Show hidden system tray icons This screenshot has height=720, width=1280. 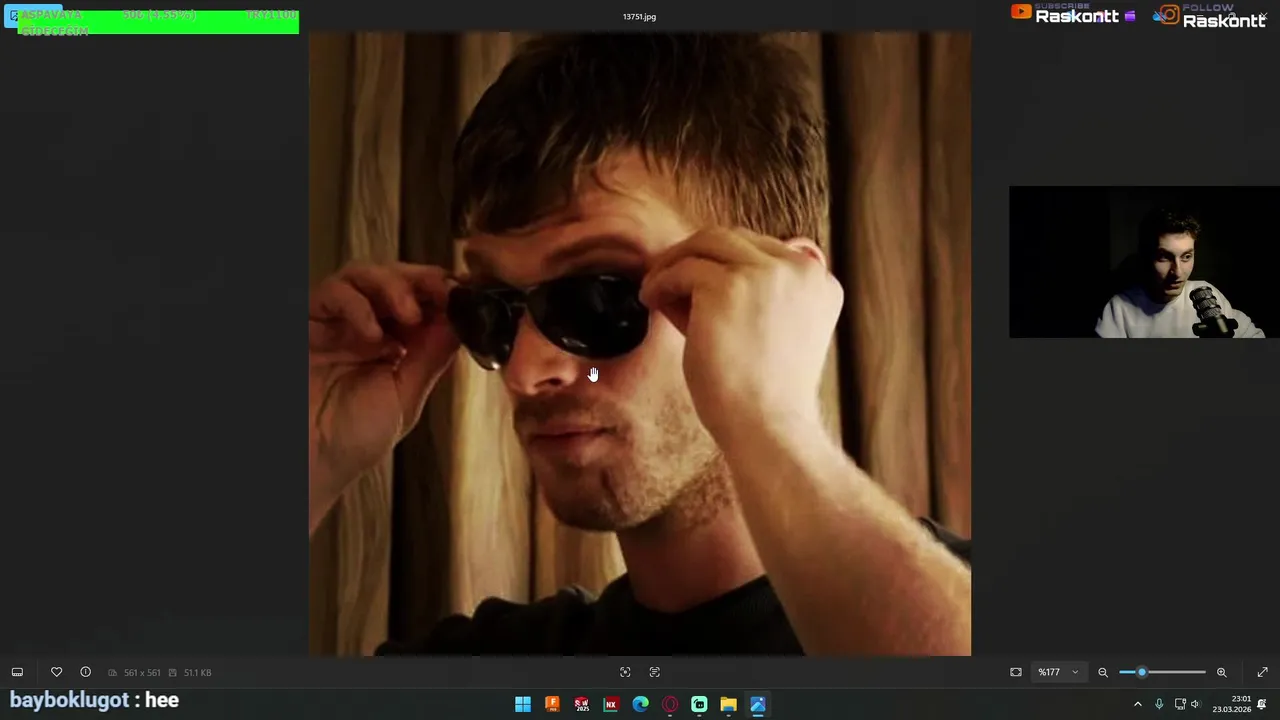tap(1137, 704)
